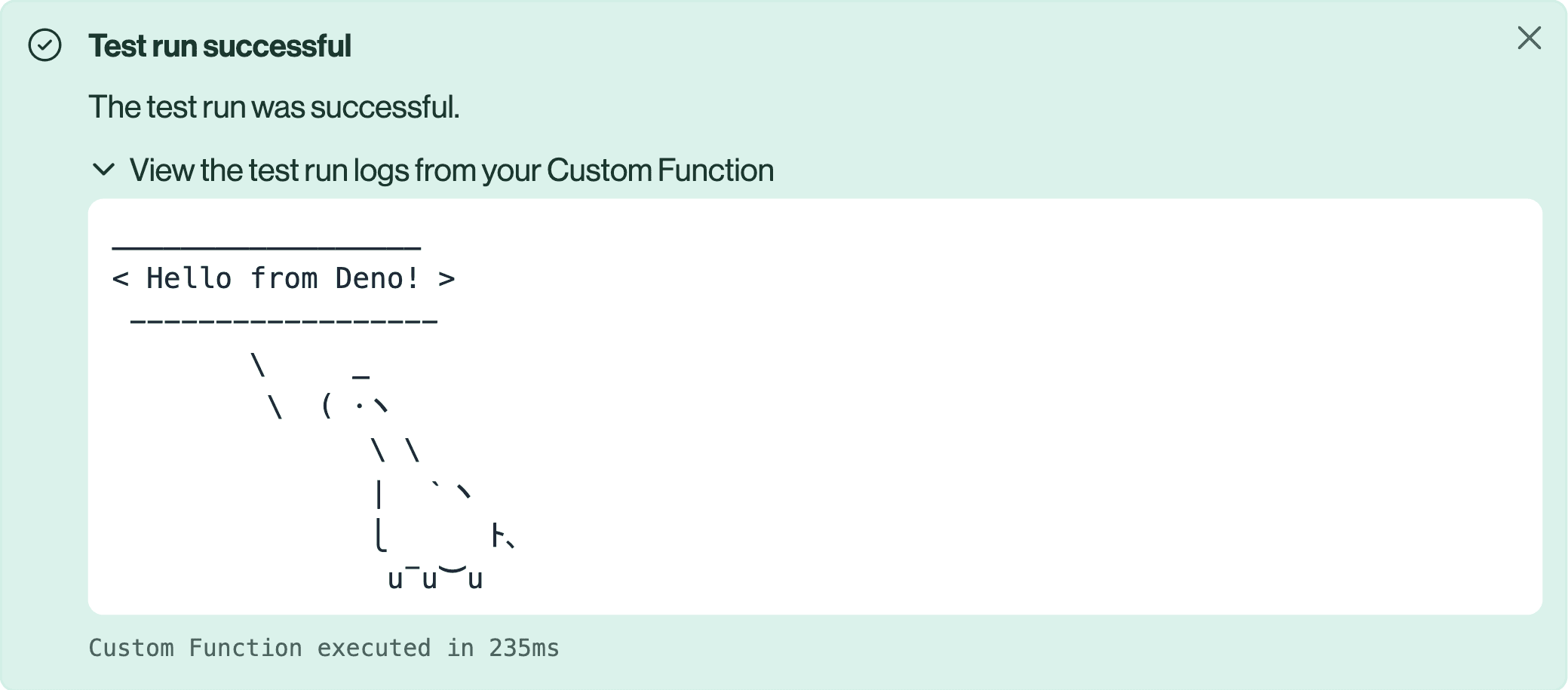The image size is (1568, 690).
Task: Click the downward arrow before the log viewer
Action: [x=104, y=170]
